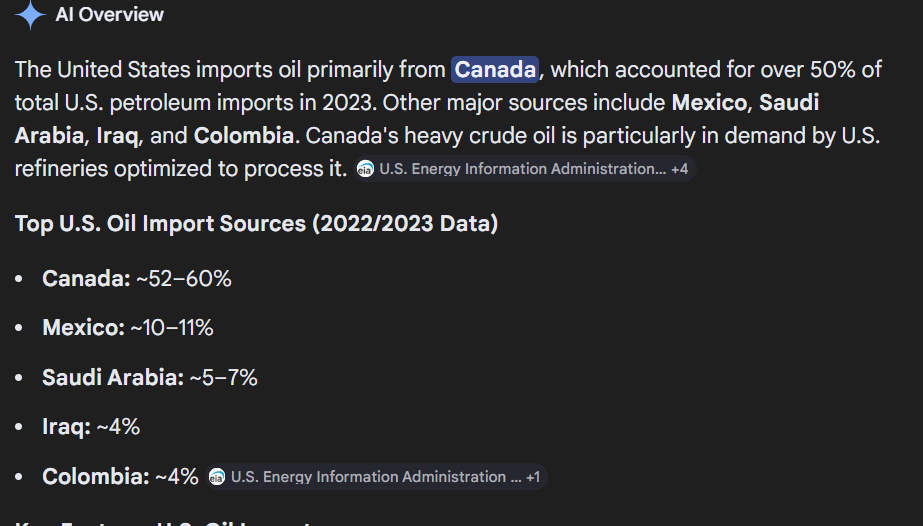Viewport: 923px width, 526px height.
Task: Expand the +1 additional source
Action: (x=533, y=477)
